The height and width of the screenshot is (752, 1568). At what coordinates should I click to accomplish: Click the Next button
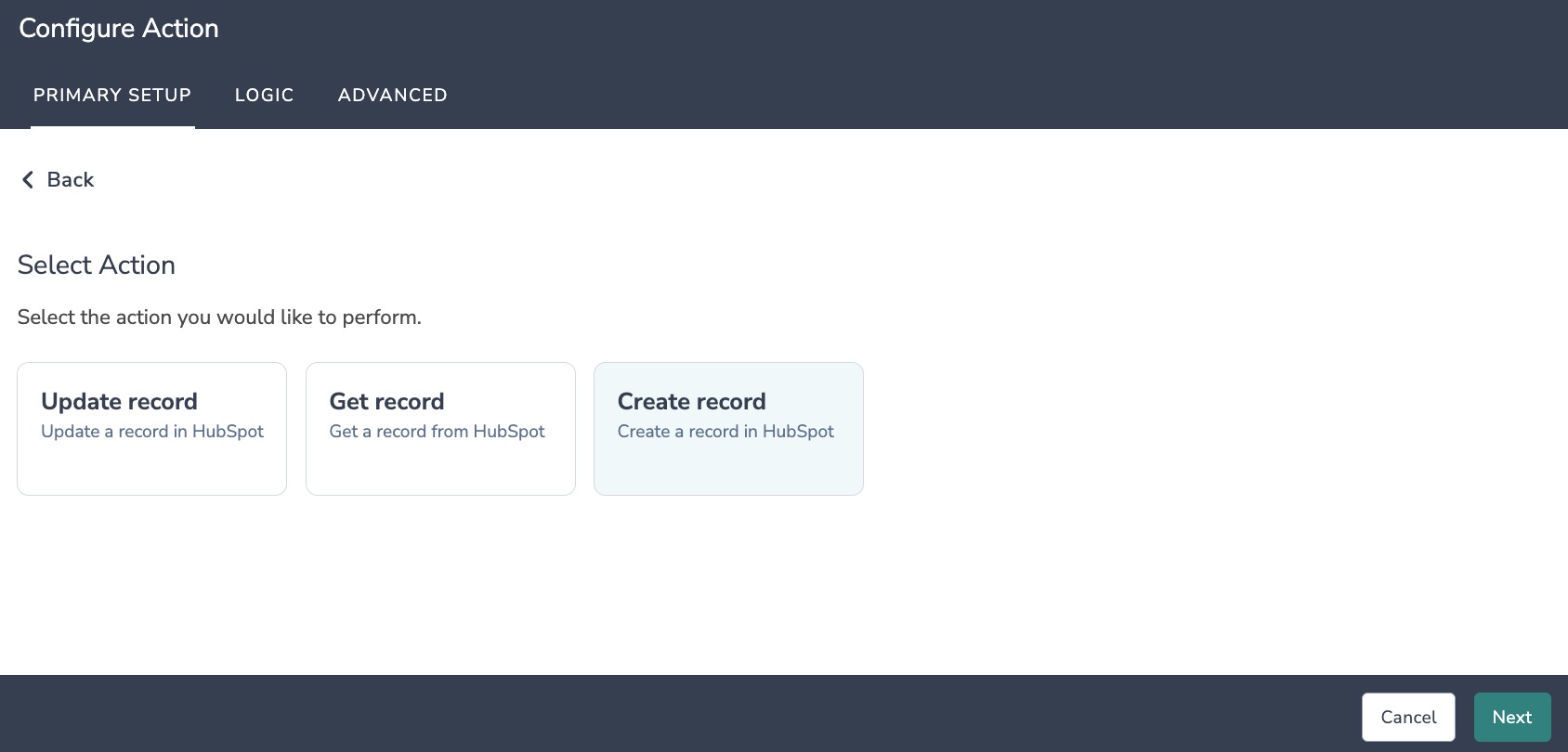[x=1512, y=717]
